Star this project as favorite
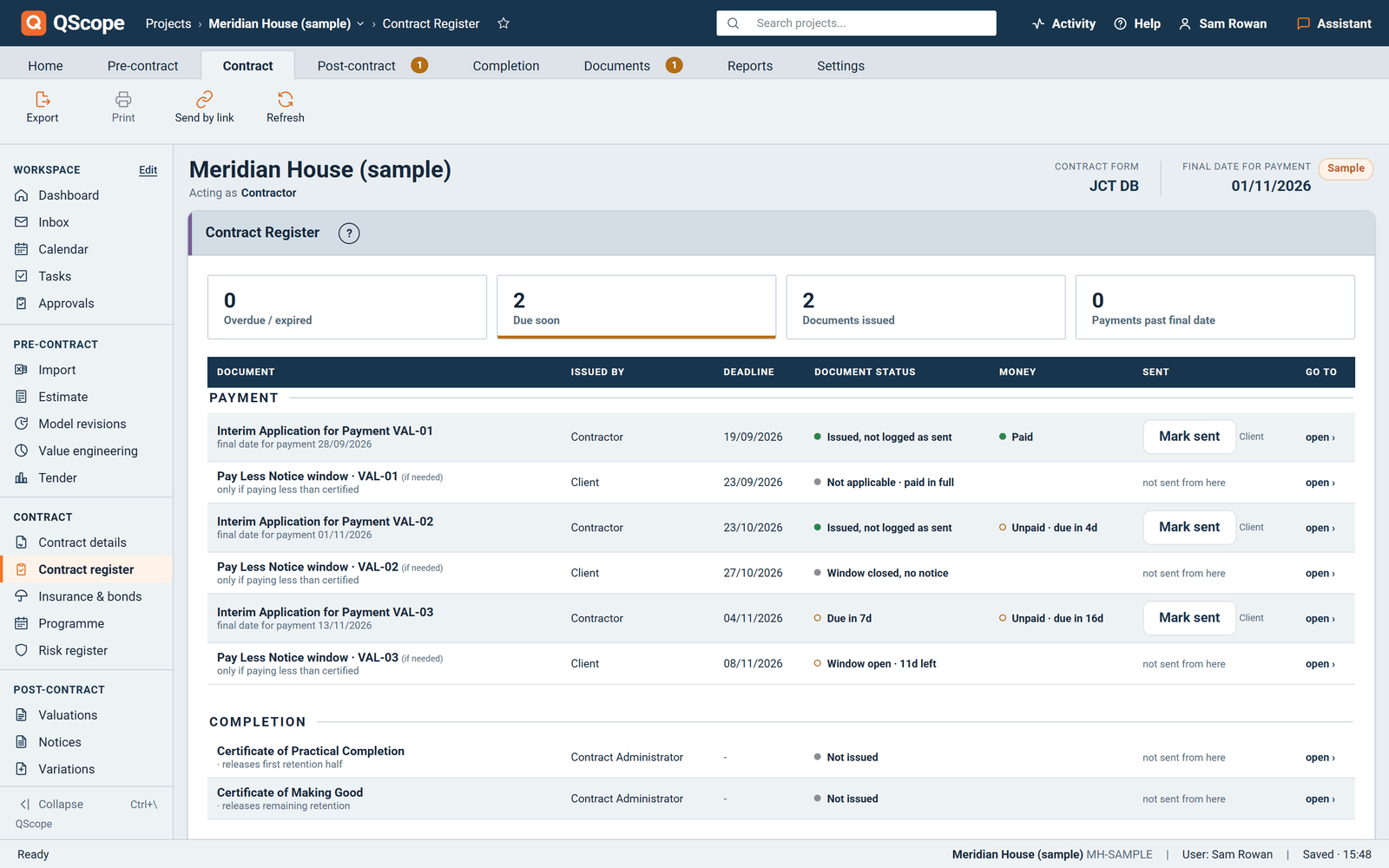This screenshot has height=868, width=1389. [504, 23]
